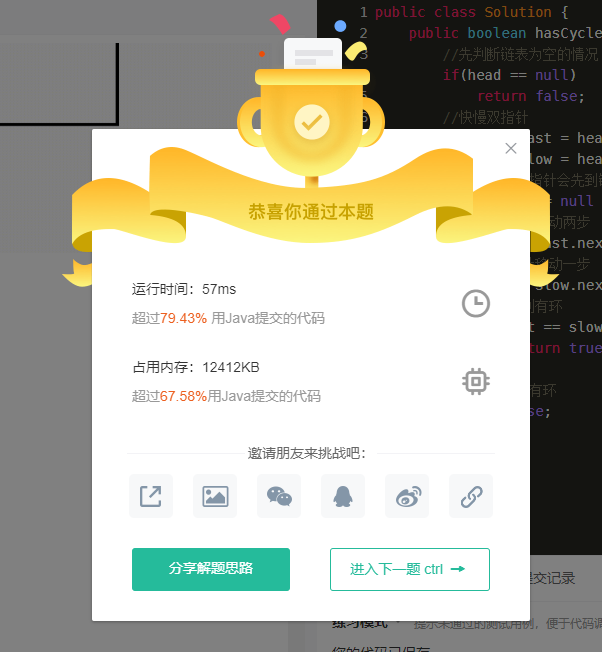602x652 pixels.
Task: Click the hasCycle method line in editor
Action: click(505, 33)
